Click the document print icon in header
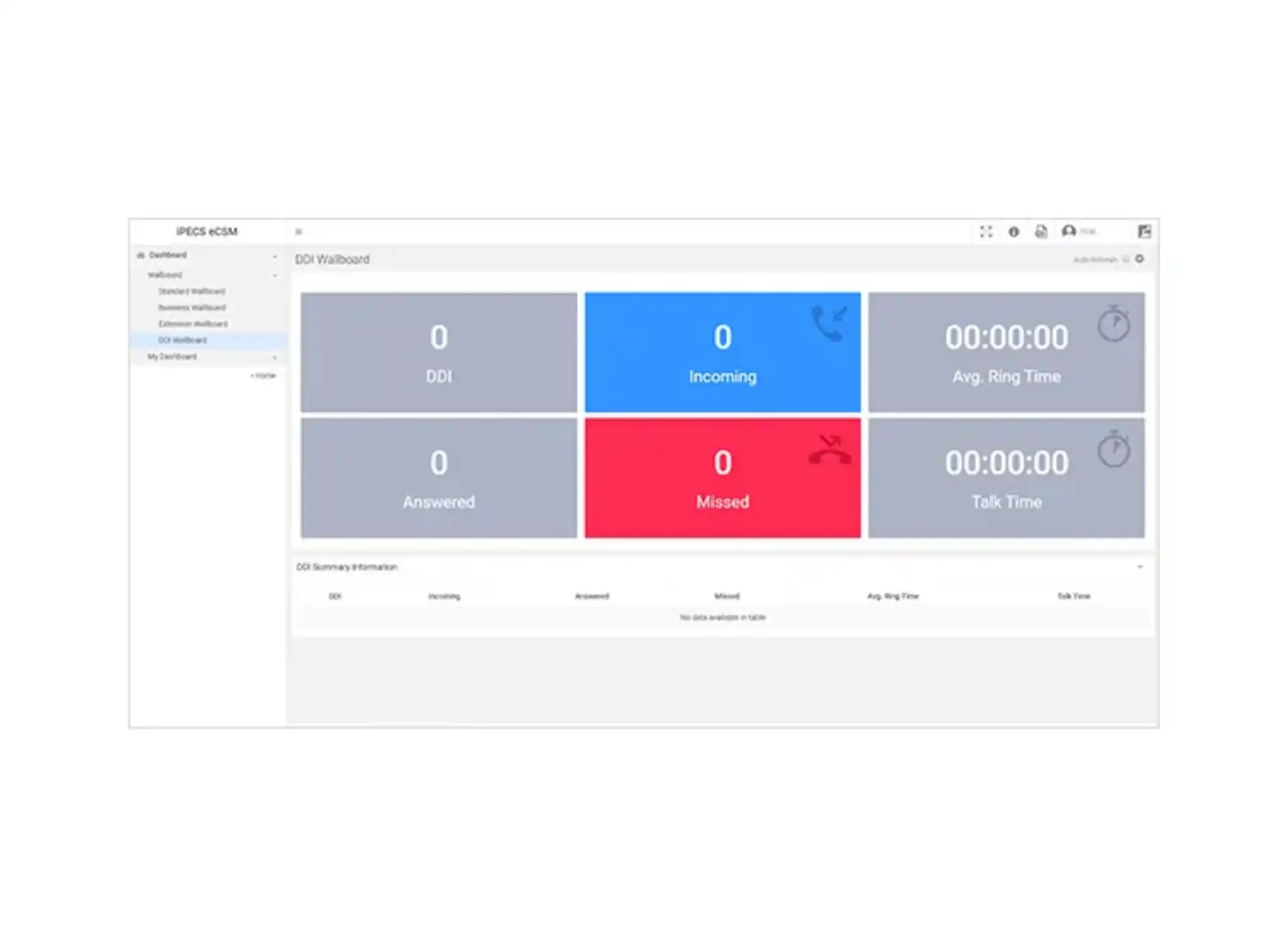Screen dimensions: 1288x945 pyautogui.click(x=1040, y=232)
